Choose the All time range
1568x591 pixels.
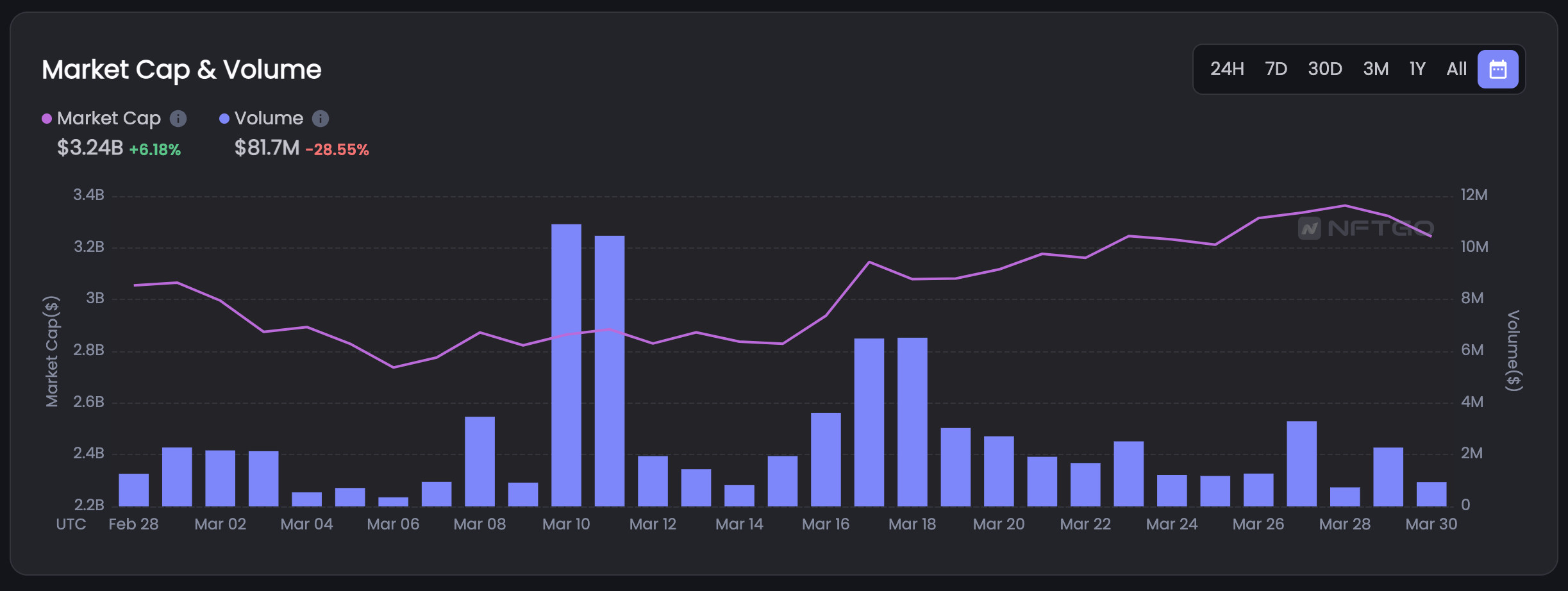[1456, 69]
